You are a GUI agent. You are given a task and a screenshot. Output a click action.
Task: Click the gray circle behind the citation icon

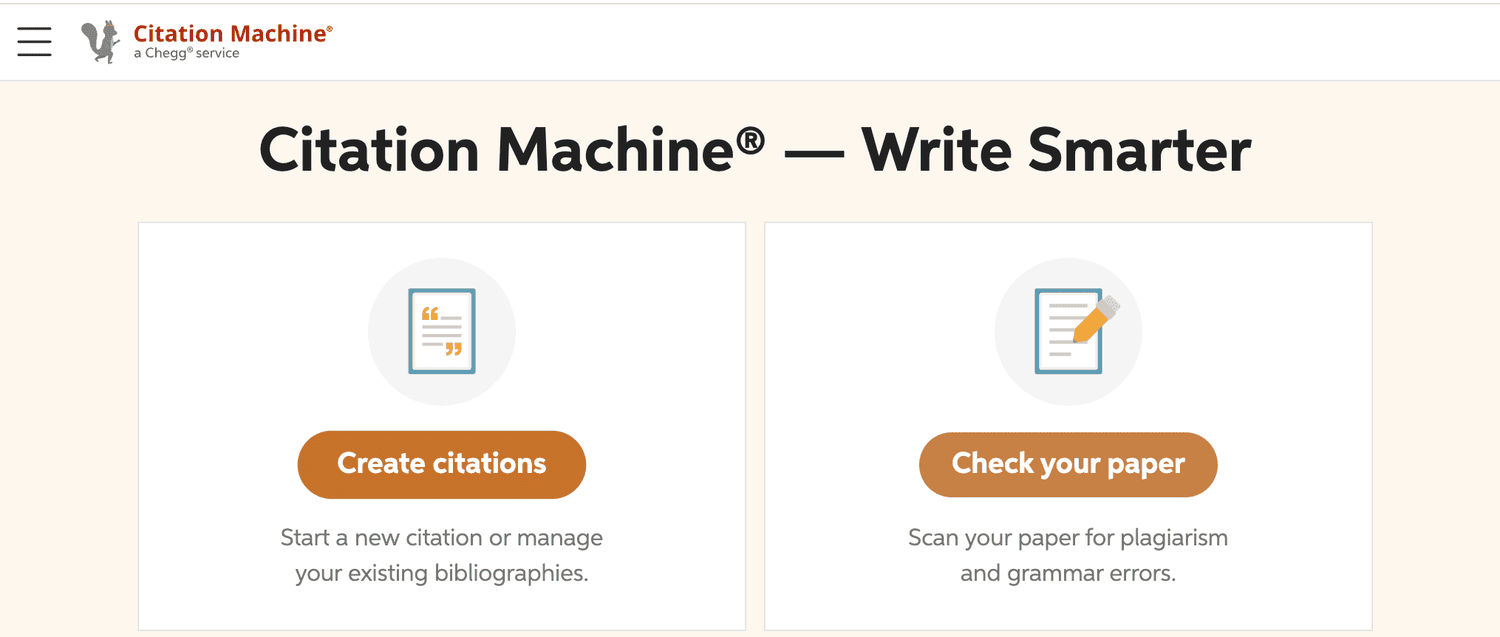point(442,332)
